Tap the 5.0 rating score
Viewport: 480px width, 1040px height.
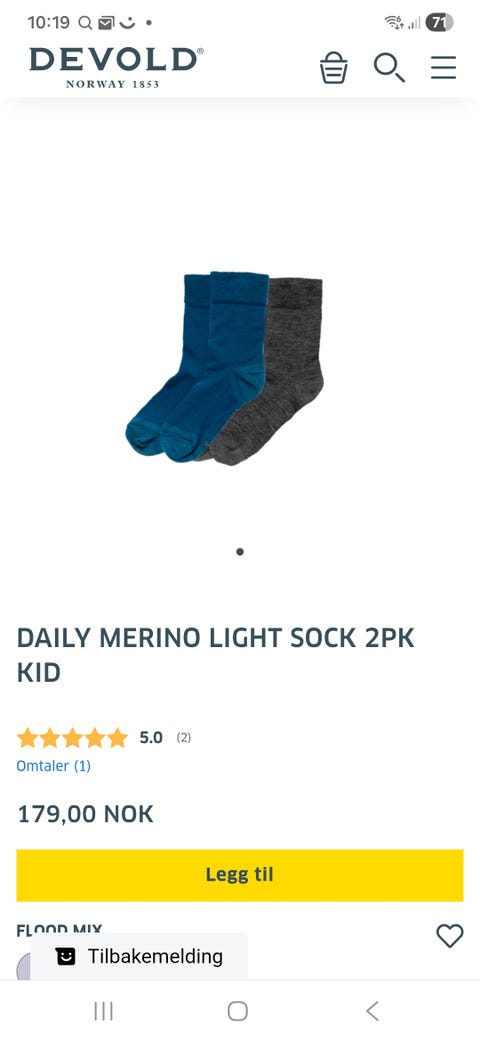(x=150, y=738)
